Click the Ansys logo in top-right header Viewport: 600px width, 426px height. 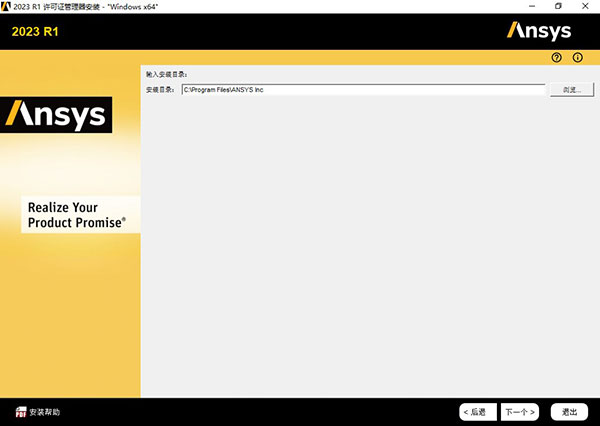click(x=539, y=30)
